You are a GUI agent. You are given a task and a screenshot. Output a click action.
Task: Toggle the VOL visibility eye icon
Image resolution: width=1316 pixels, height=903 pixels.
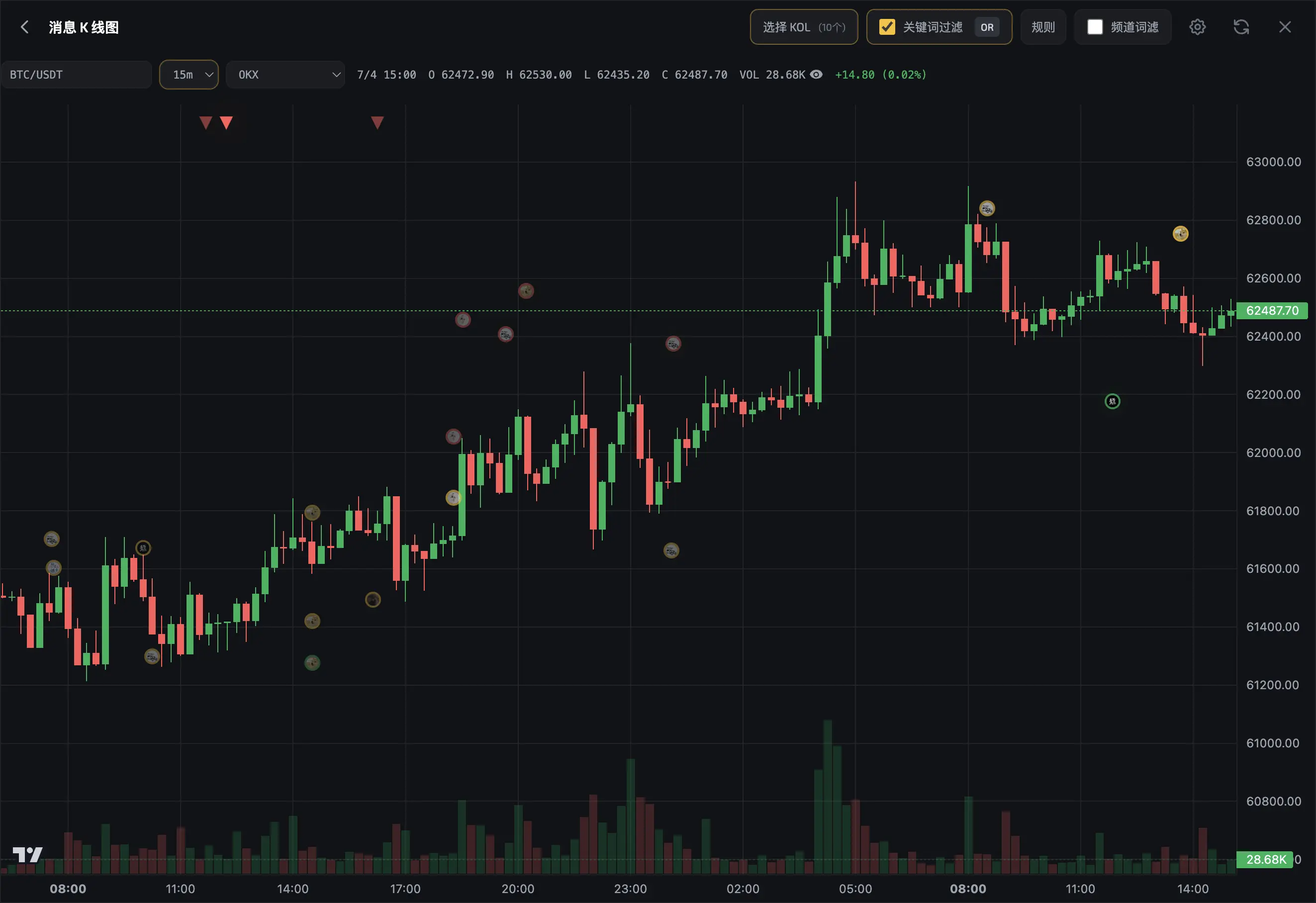tap(816, 74)
